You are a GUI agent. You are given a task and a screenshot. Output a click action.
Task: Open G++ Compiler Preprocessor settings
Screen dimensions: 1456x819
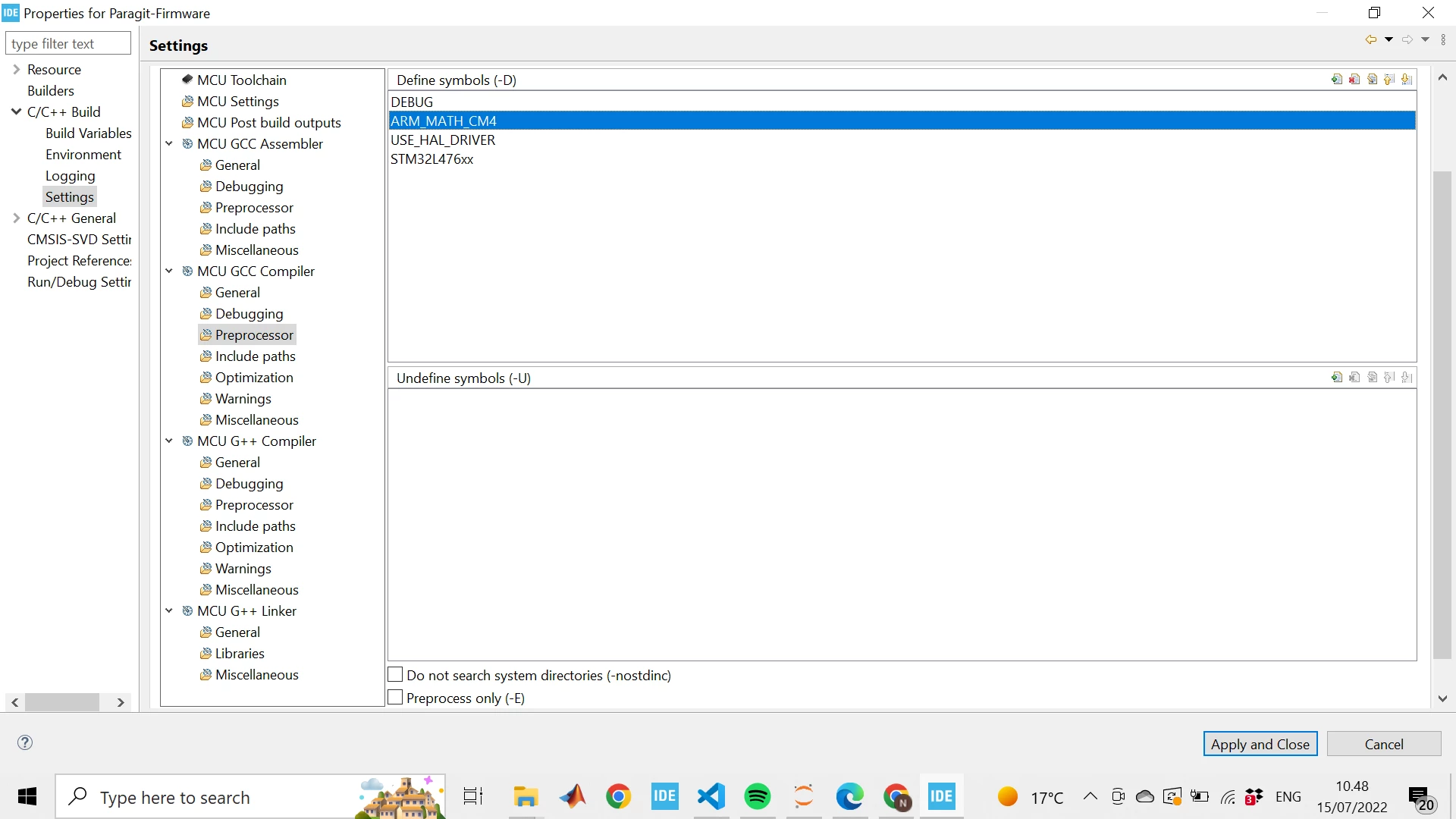(x=246, y=504)
